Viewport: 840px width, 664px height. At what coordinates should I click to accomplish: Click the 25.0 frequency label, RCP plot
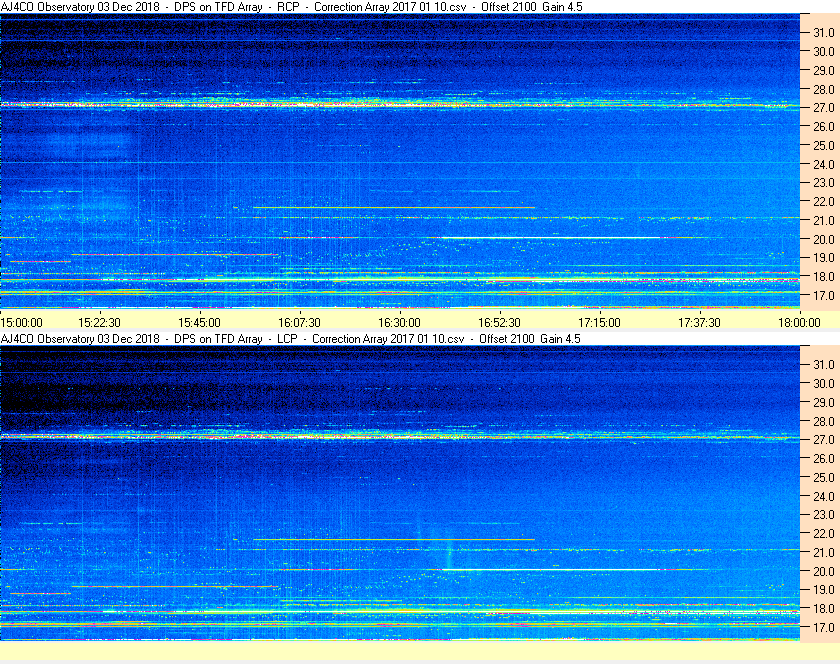pos(824,145)
